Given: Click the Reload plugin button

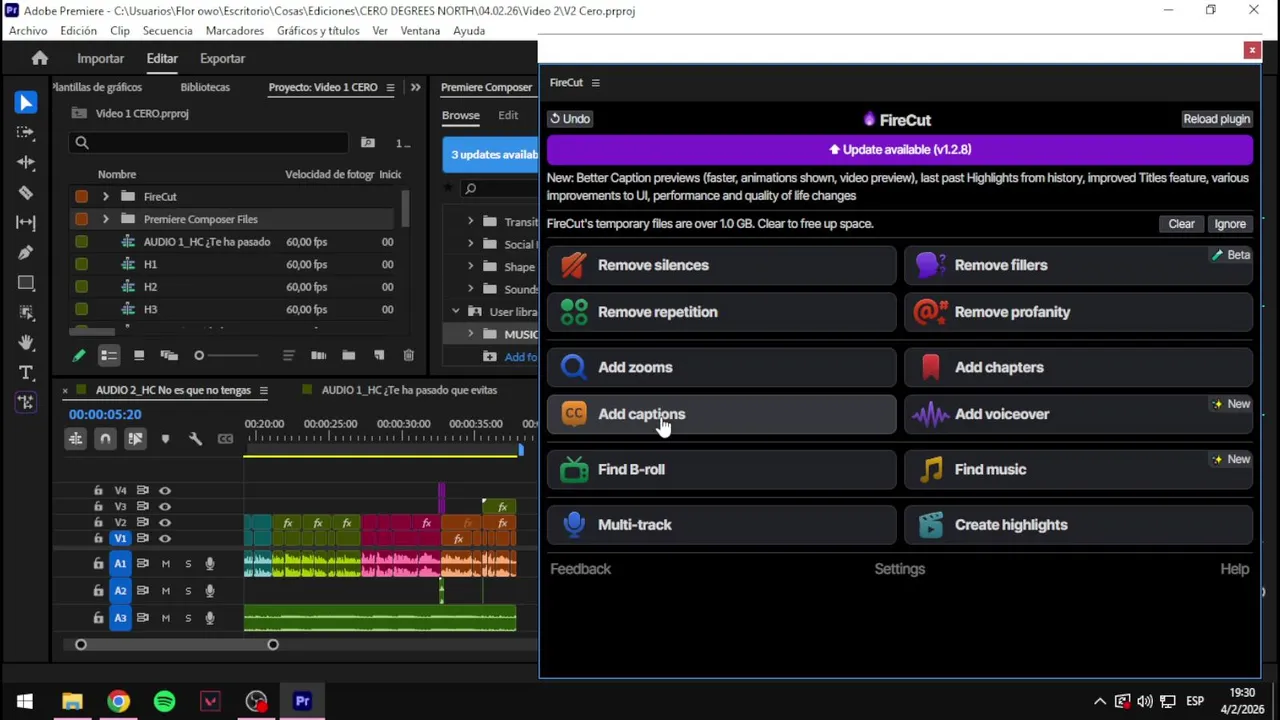Looking at the screenshot, I should 1216,119.
